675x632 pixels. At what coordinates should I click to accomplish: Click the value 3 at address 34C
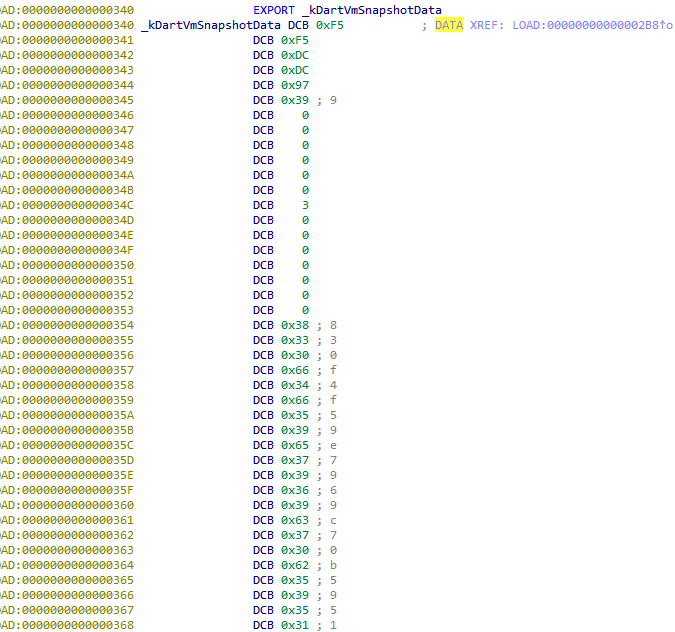click(x=305, y=205)
